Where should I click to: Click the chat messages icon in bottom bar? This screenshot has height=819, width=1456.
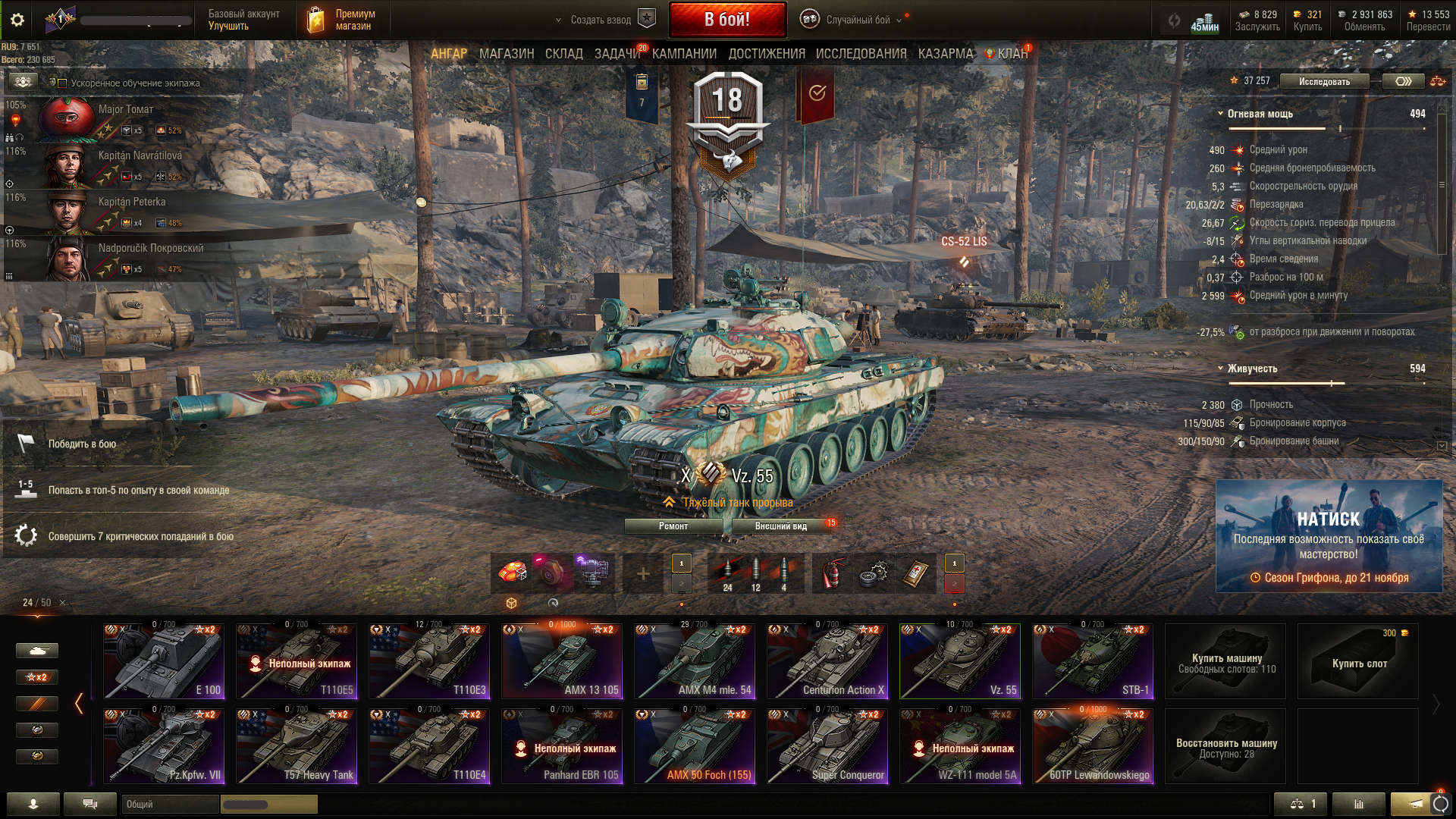pos(89,804)
